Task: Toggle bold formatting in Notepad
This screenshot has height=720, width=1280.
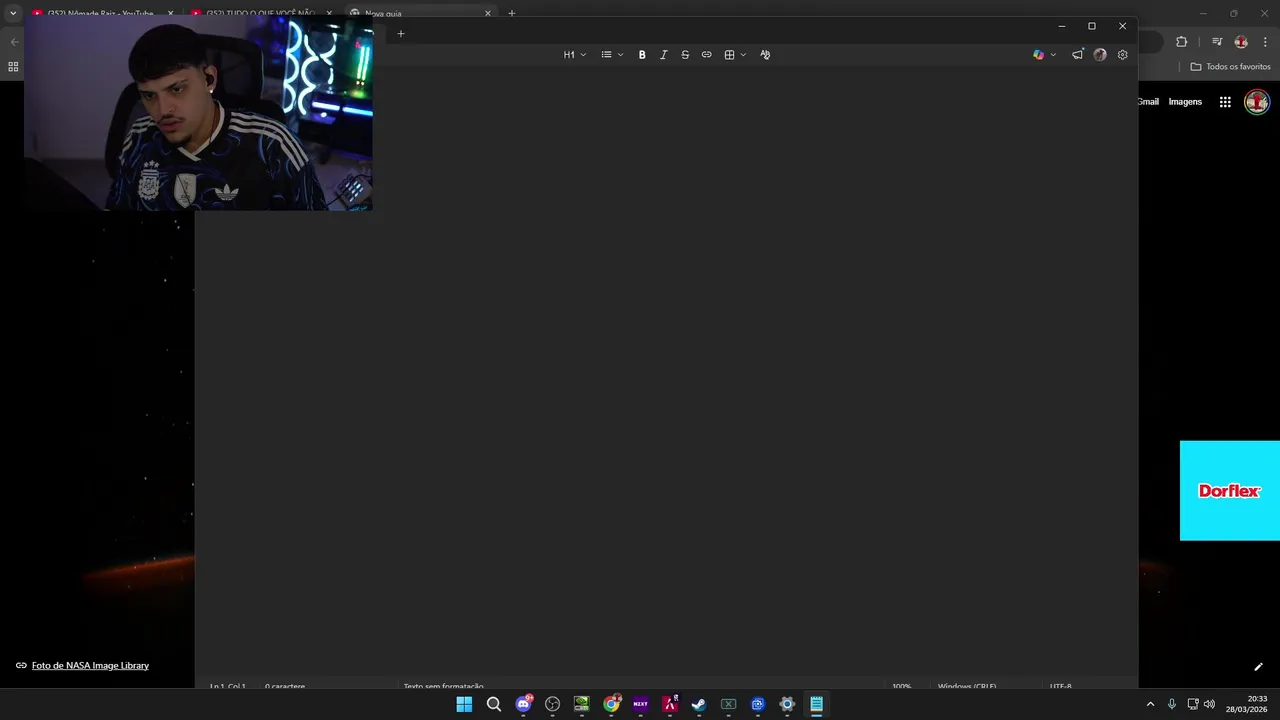Action: pyautogui.click(x=642, y=55)
